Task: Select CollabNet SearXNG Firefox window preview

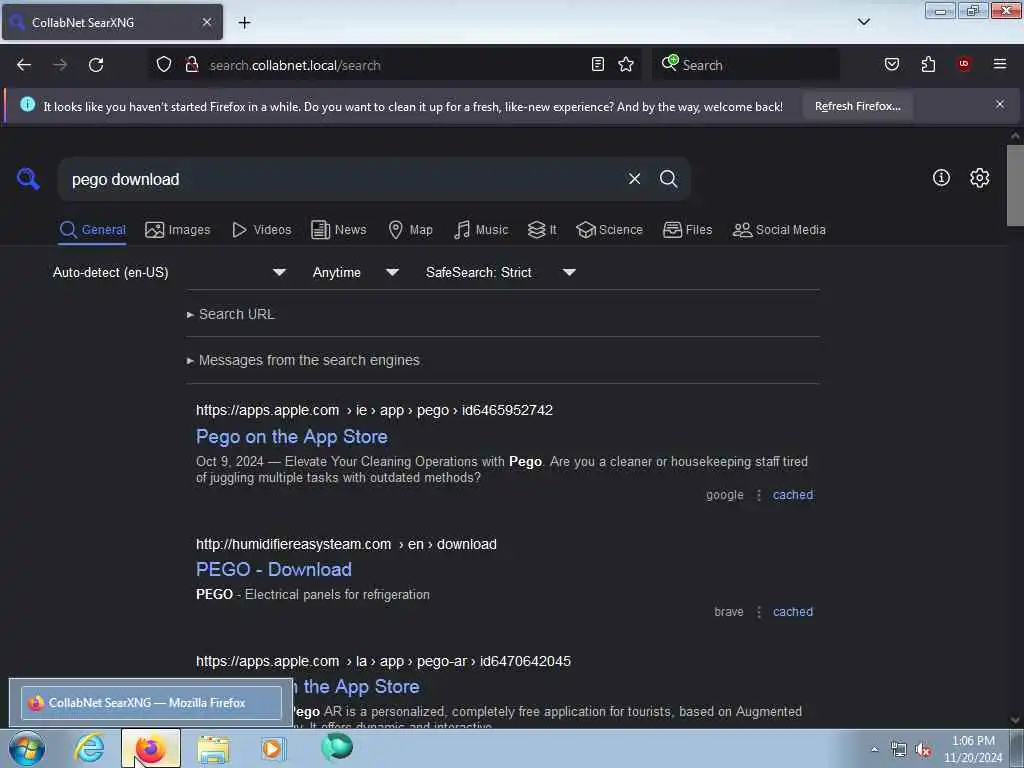Action: tap(152, 703)
